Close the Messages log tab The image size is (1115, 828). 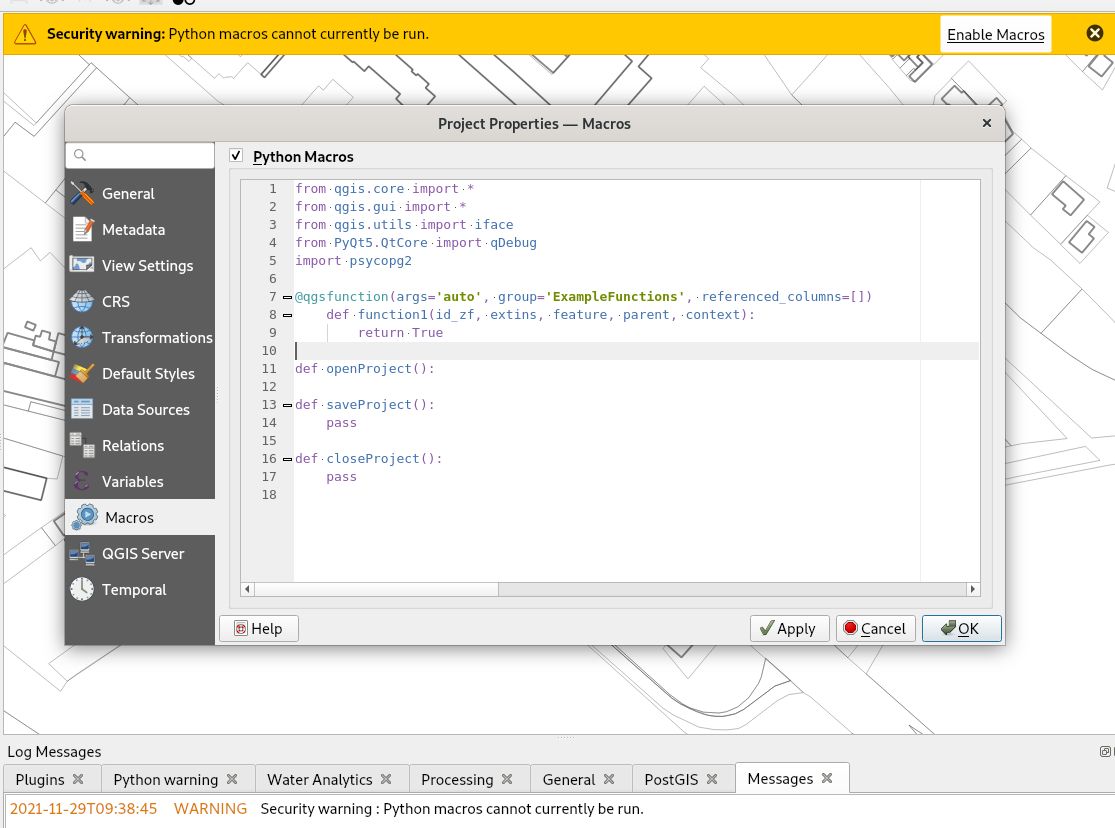pyautogui.click(x=826, y=778)
